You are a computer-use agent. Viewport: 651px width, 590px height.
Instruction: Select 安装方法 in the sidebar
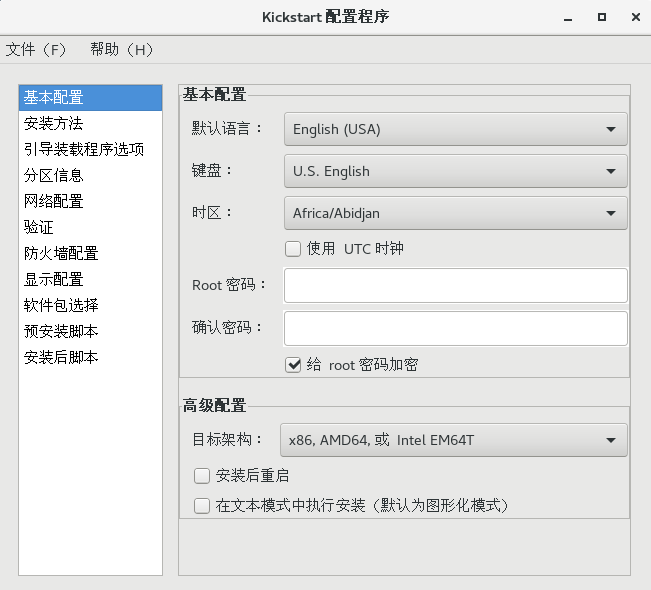pos(54,124)
